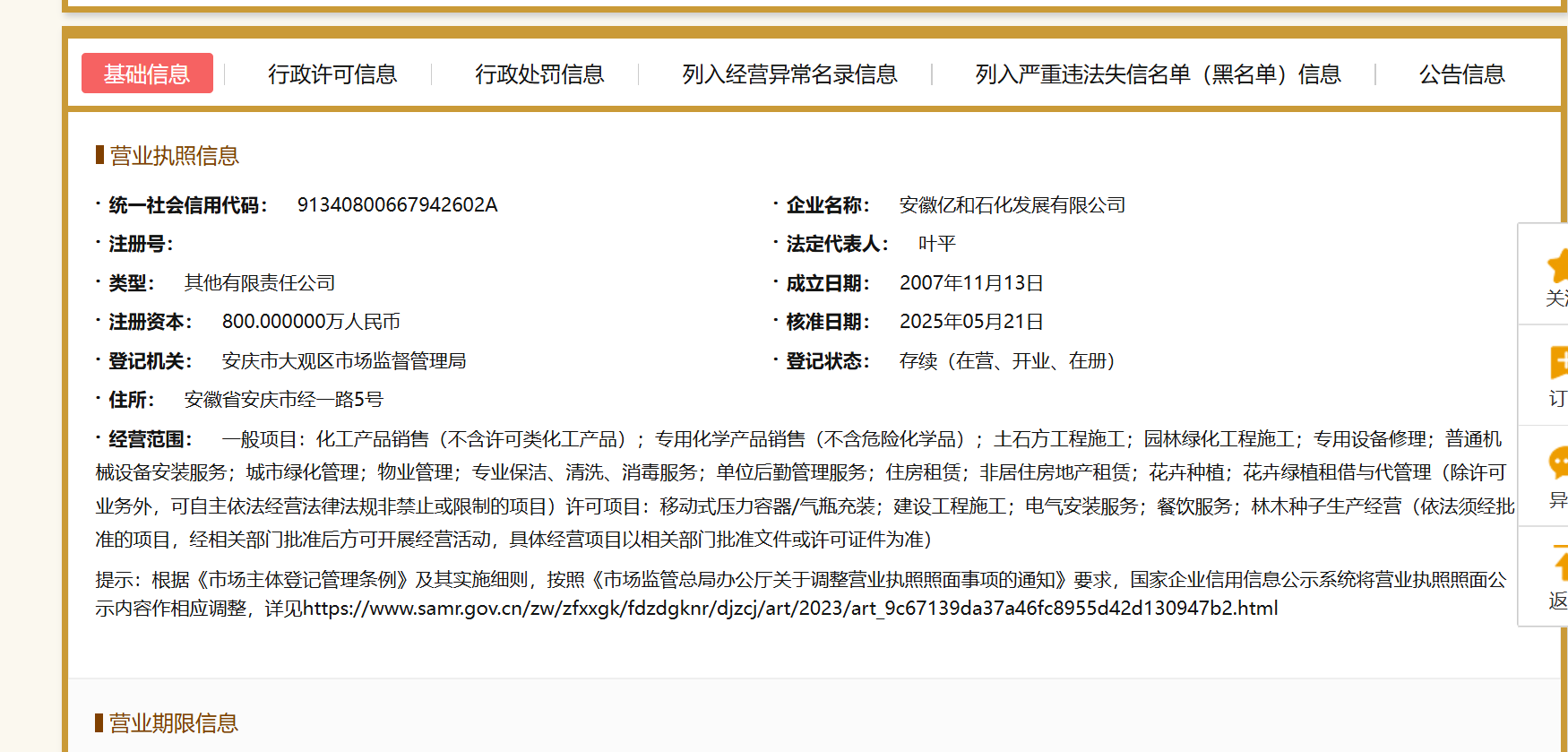Viewport: 1568px width, 752px height.
Task: Click the 企业名称 label
Action: [828, 205]
